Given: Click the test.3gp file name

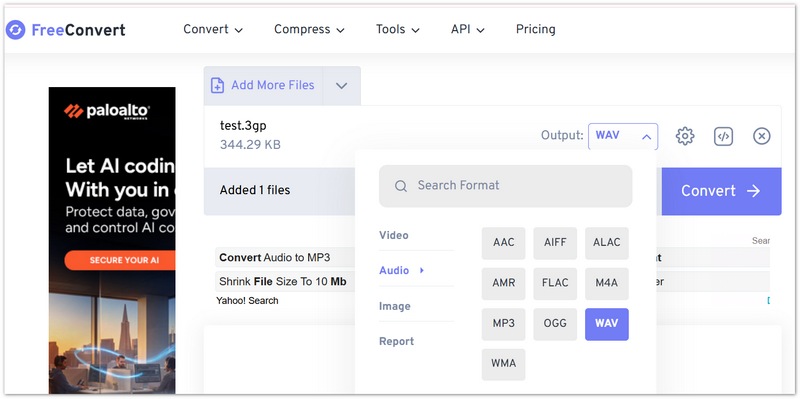Looking at the screenshot, I should [243, 126].
